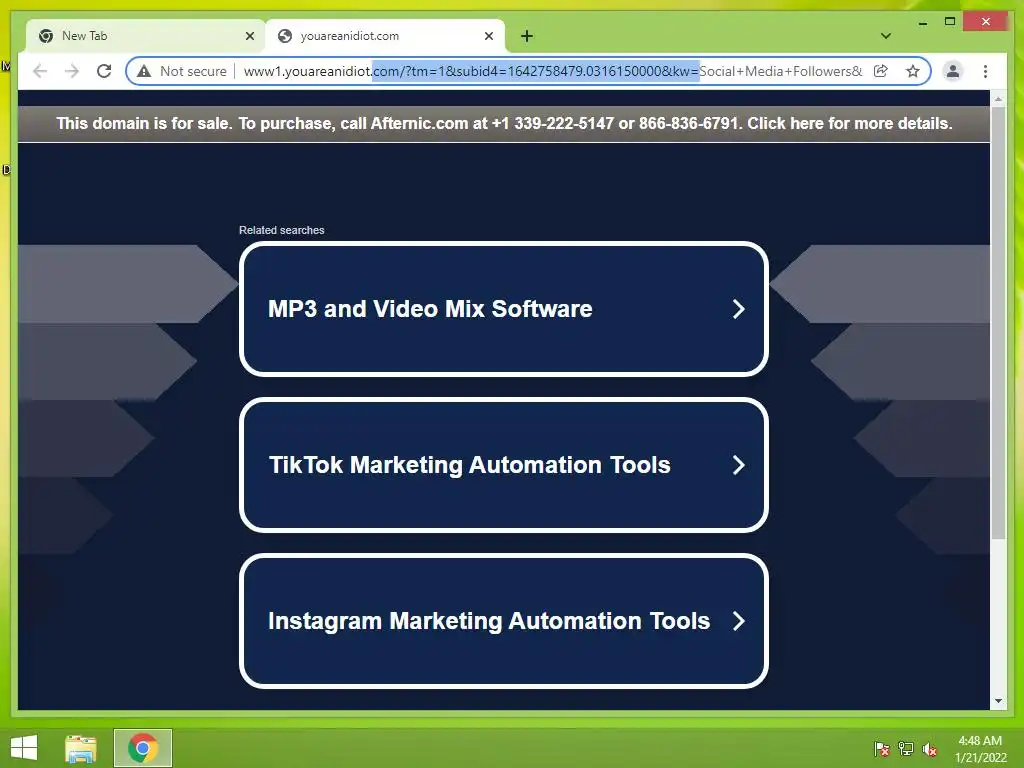Screen dimensions: 1024x768
Task: Bookmark this page with the star icon
Action: point(913,71)
